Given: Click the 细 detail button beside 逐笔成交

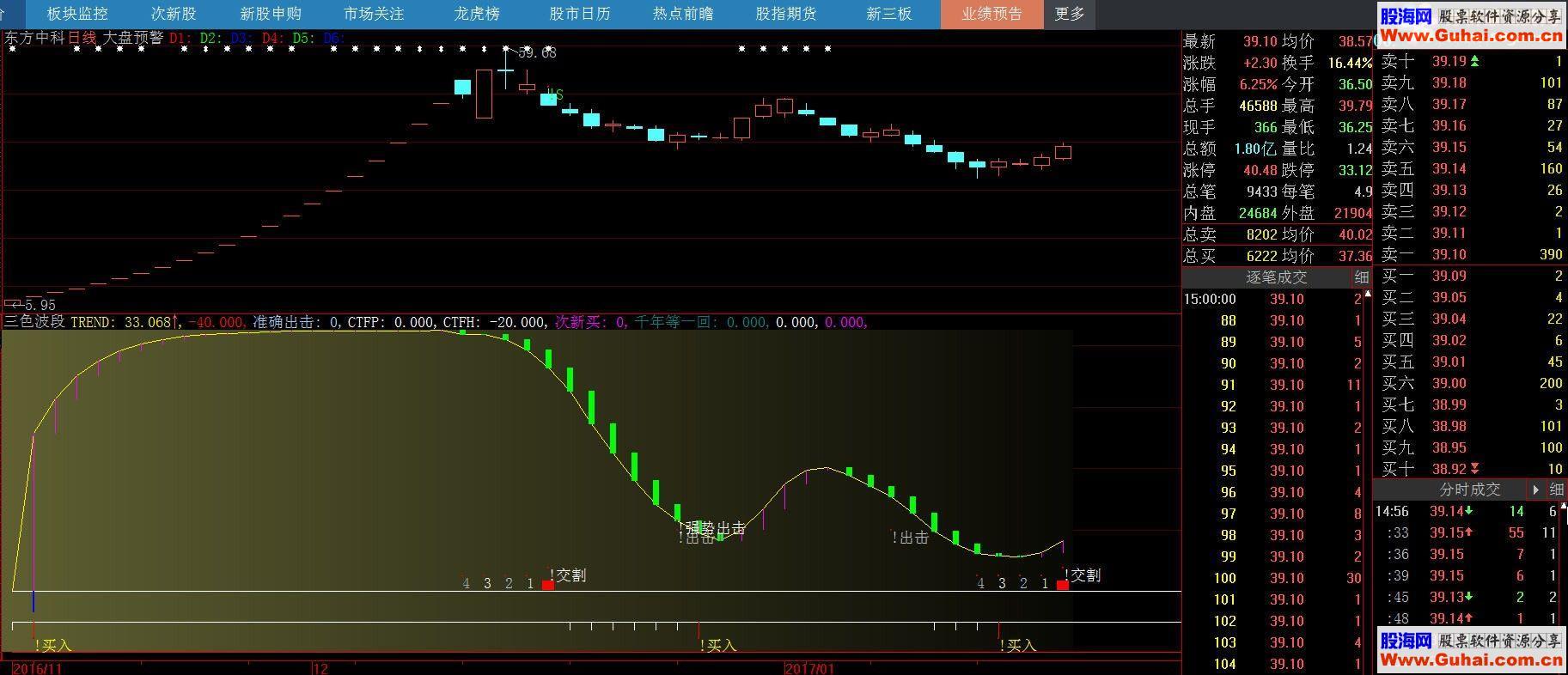Looking at the screenshot, I should (x=1362, y=277).
